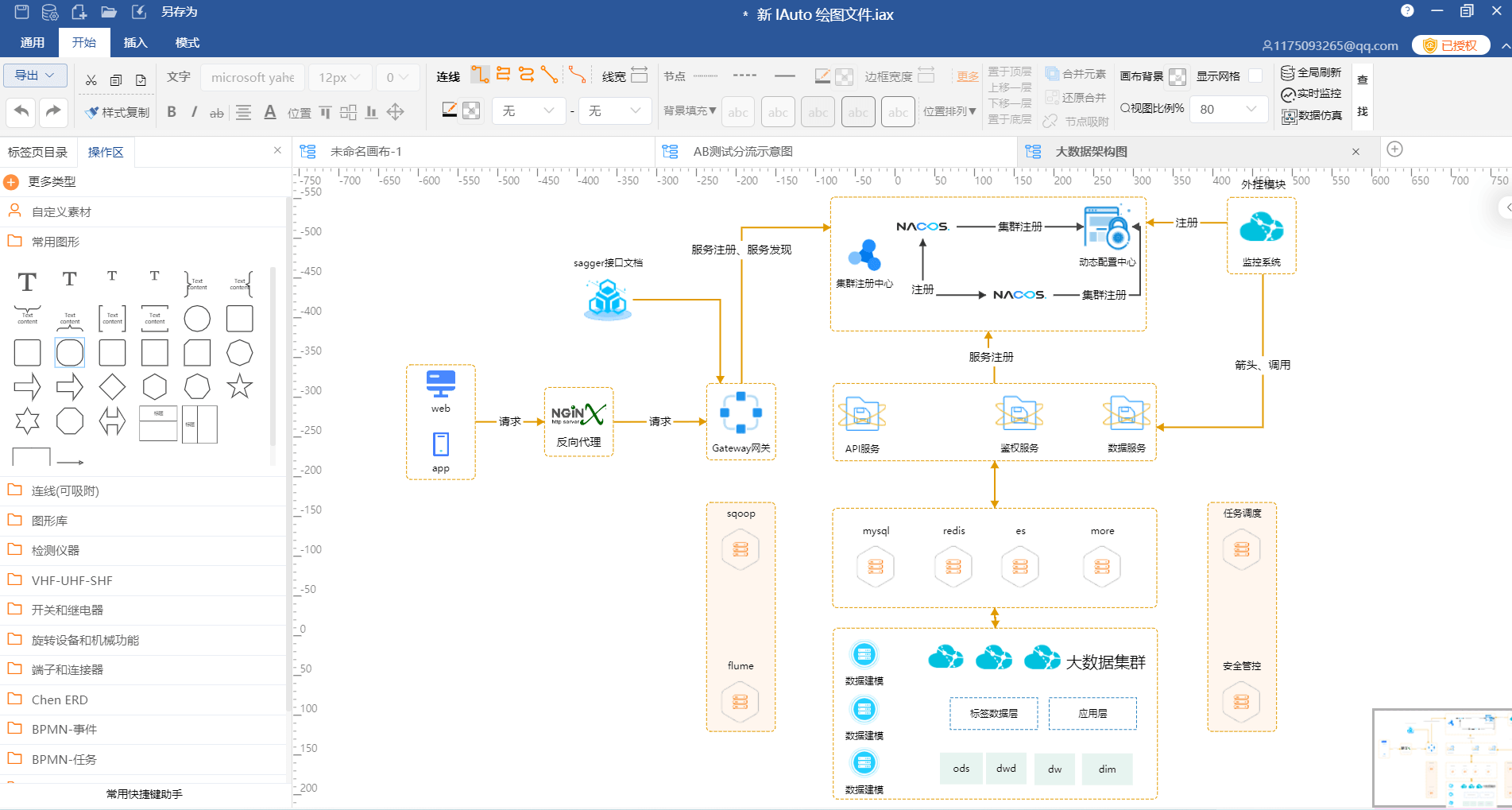
Task: Expand the VHF-UHF-SHF folder
Action: coord(143,580)
